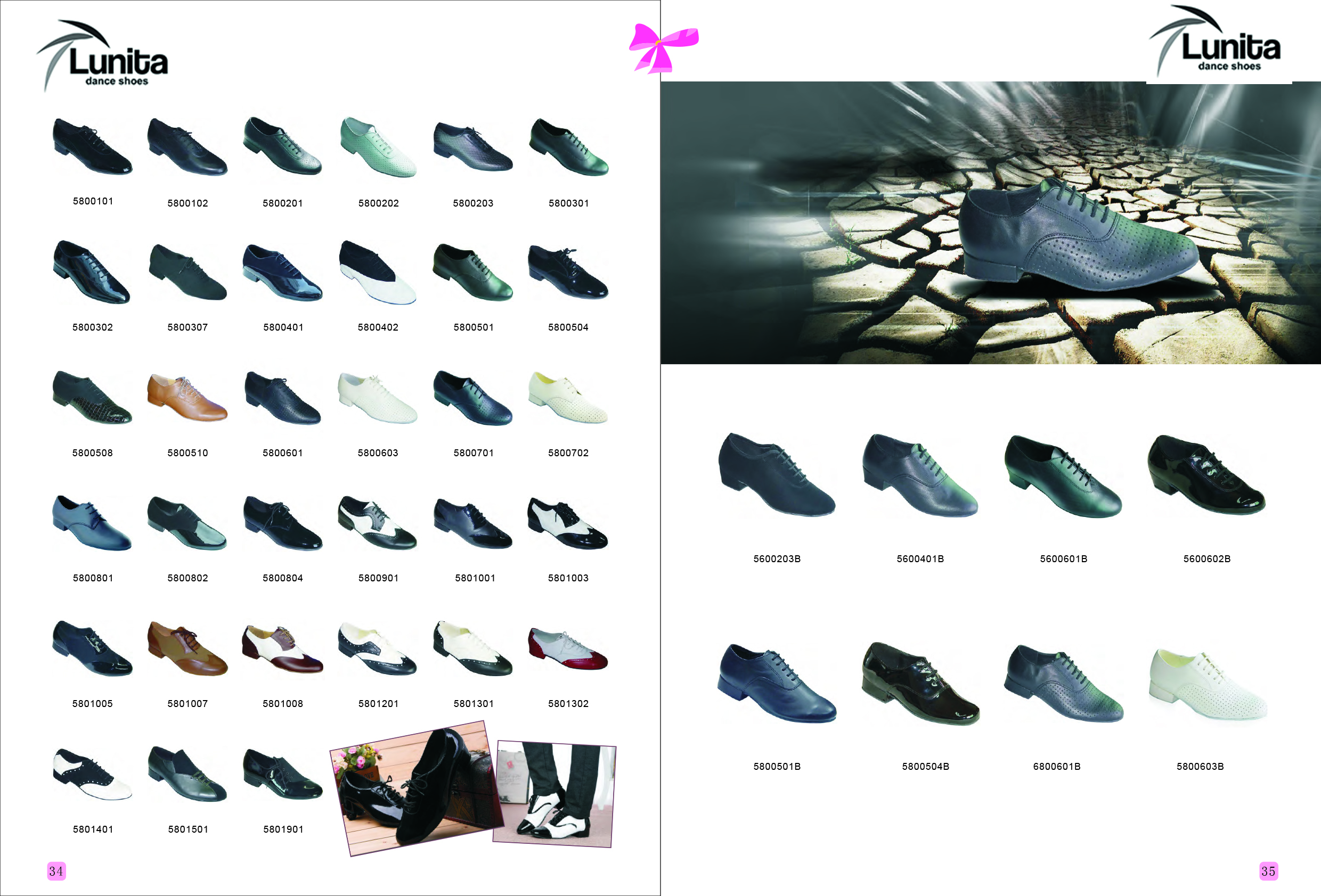1321x896 pixels.
Task: Click the blue shoe above 5800801
Action: click(x=92, y=523)
